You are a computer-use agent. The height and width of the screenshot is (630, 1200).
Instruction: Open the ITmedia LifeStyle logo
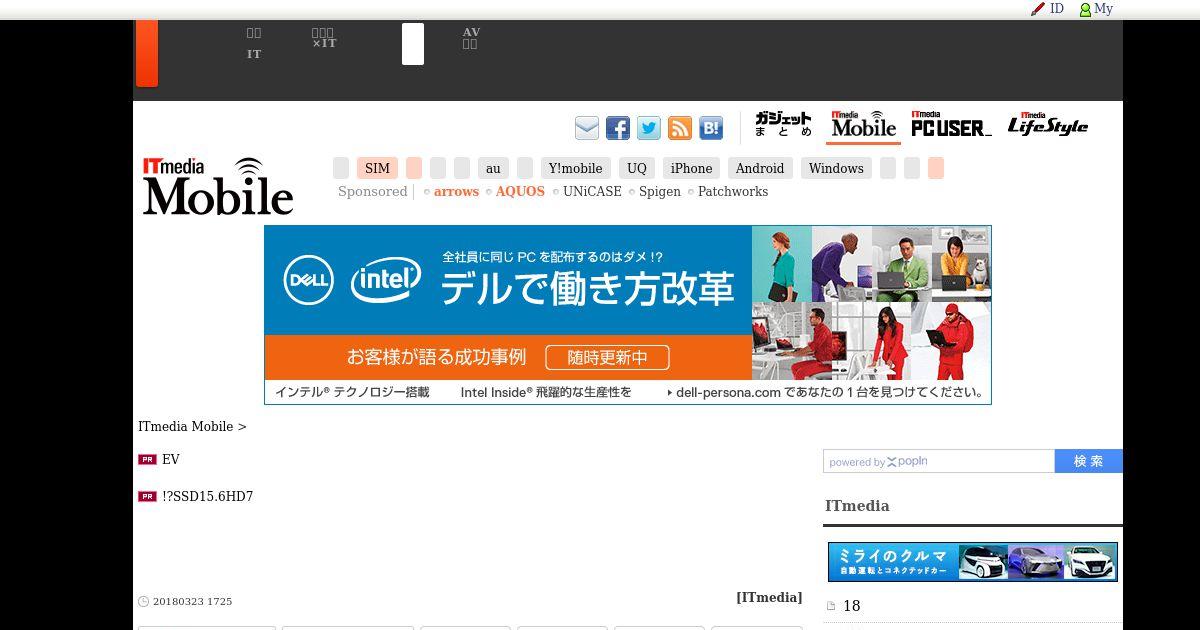(x=1048, y=125)
